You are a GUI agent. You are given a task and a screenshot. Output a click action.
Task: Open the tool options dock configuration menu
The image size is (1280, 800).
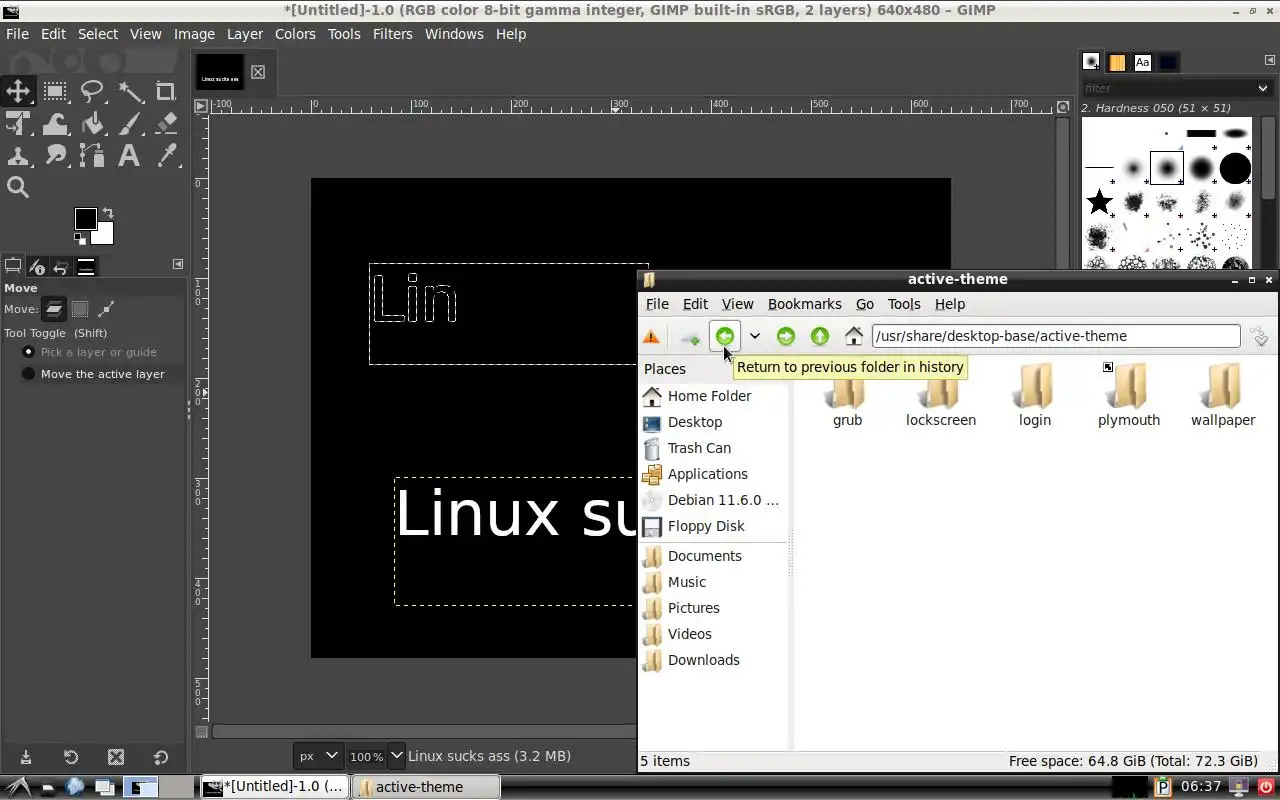click(x=178, y=264)
